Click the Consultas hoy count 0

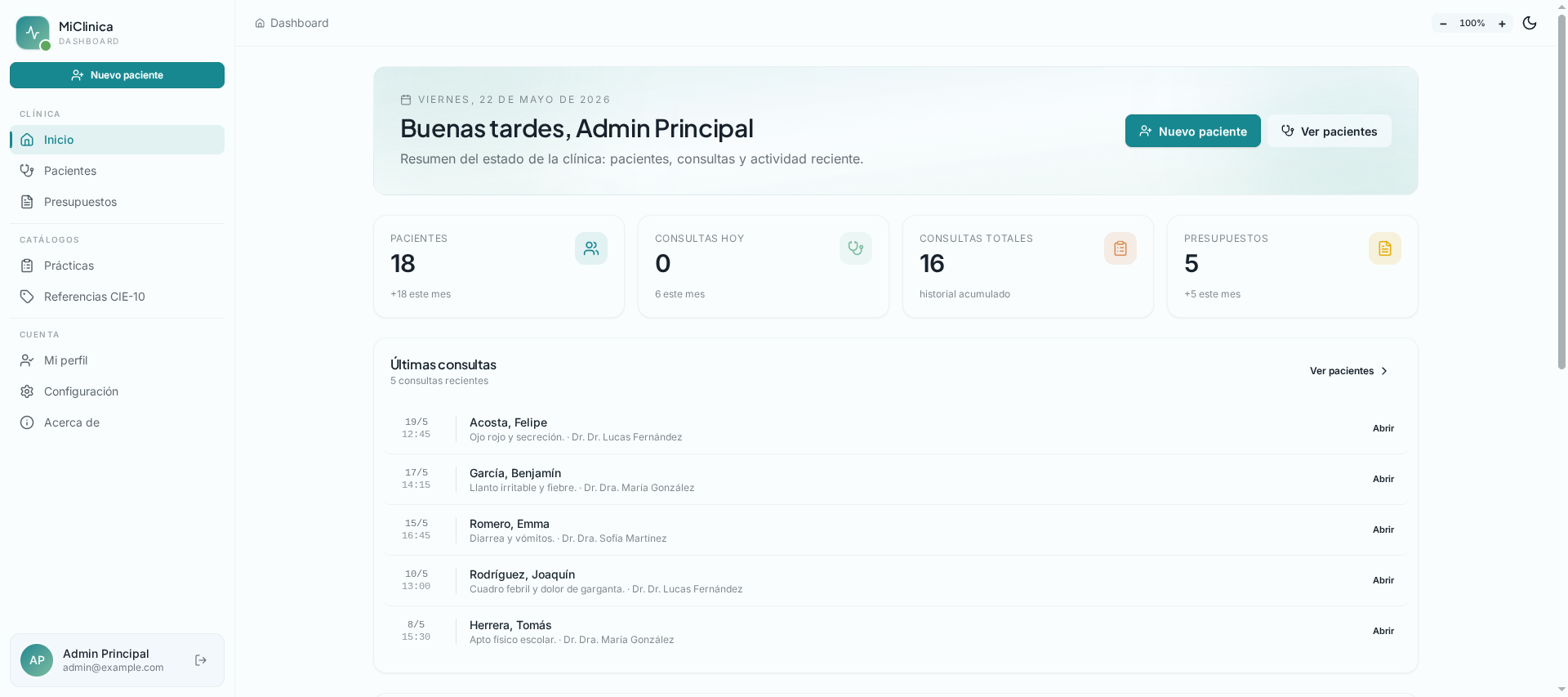click(x=663, y=264)
